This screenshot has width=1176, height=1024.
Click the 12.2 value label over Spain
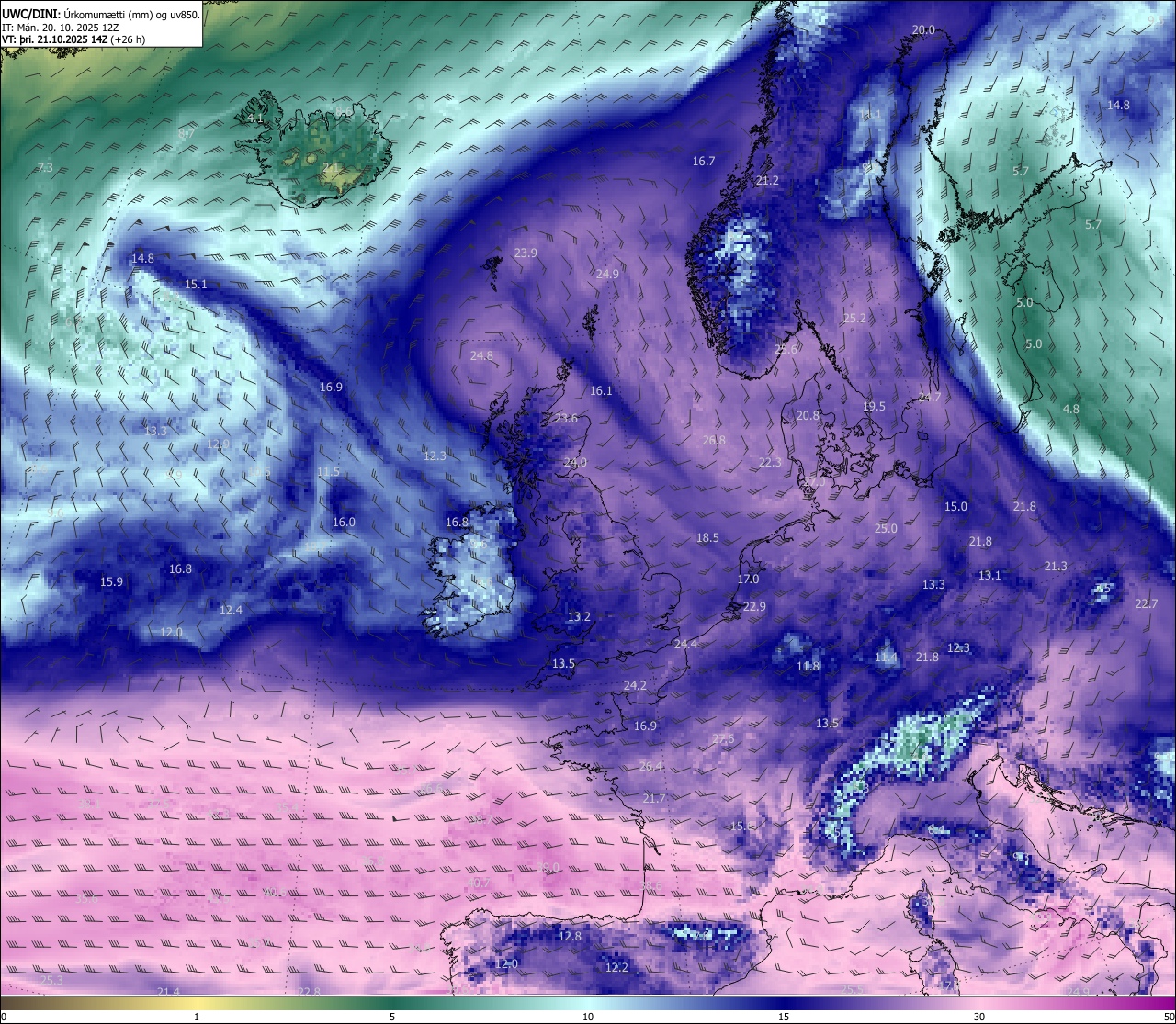(616, 968)
